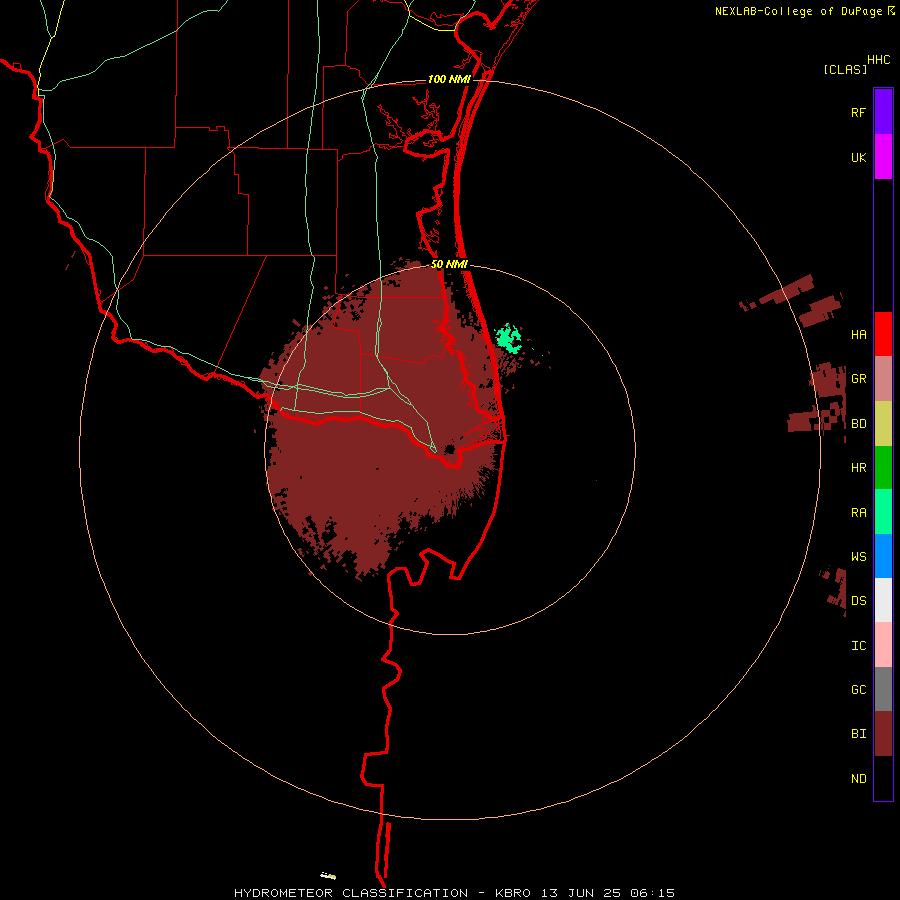
Task: Click the IC legend label
Action: pos(858,645)
